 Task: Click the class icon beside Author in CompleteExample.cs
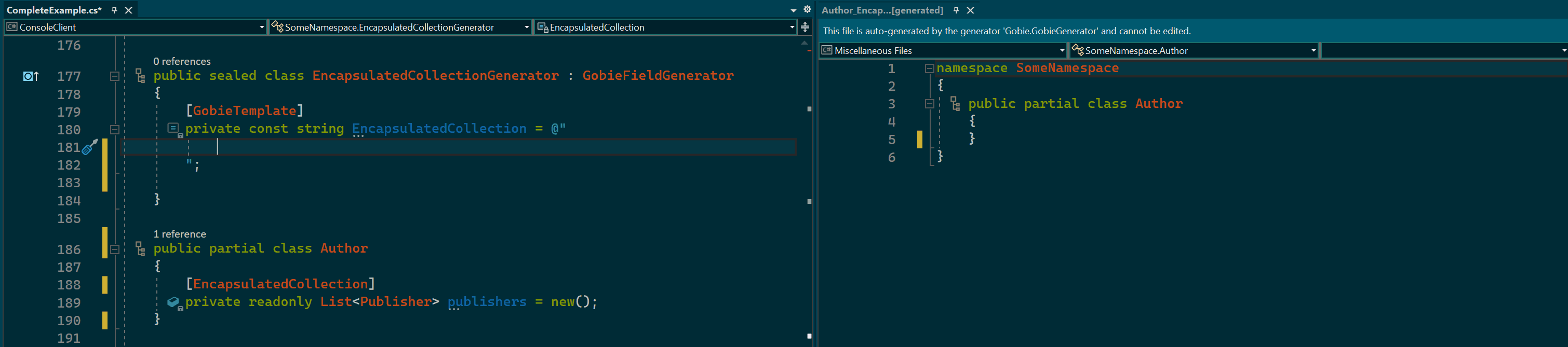coord(141,248)
